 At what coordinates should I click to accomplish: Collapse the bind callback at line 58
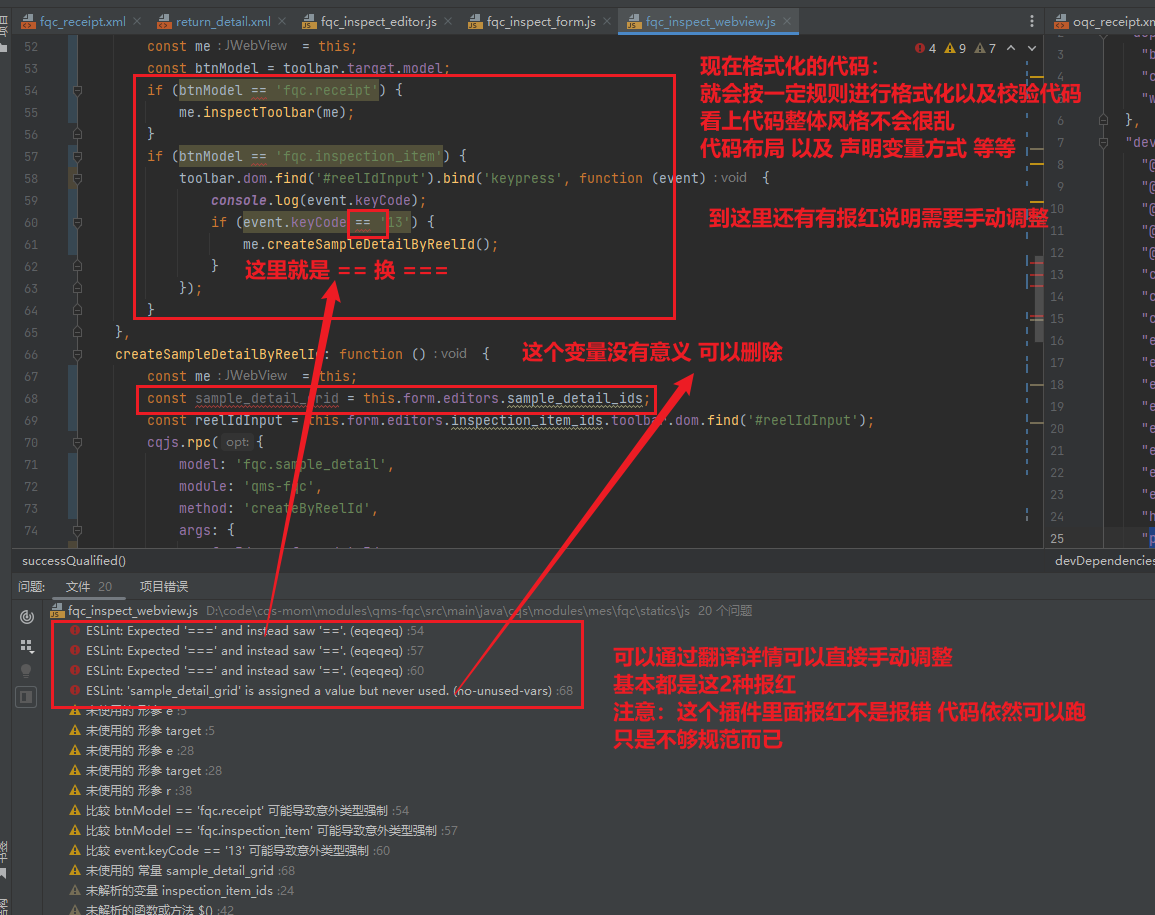[x=77, y=178]
